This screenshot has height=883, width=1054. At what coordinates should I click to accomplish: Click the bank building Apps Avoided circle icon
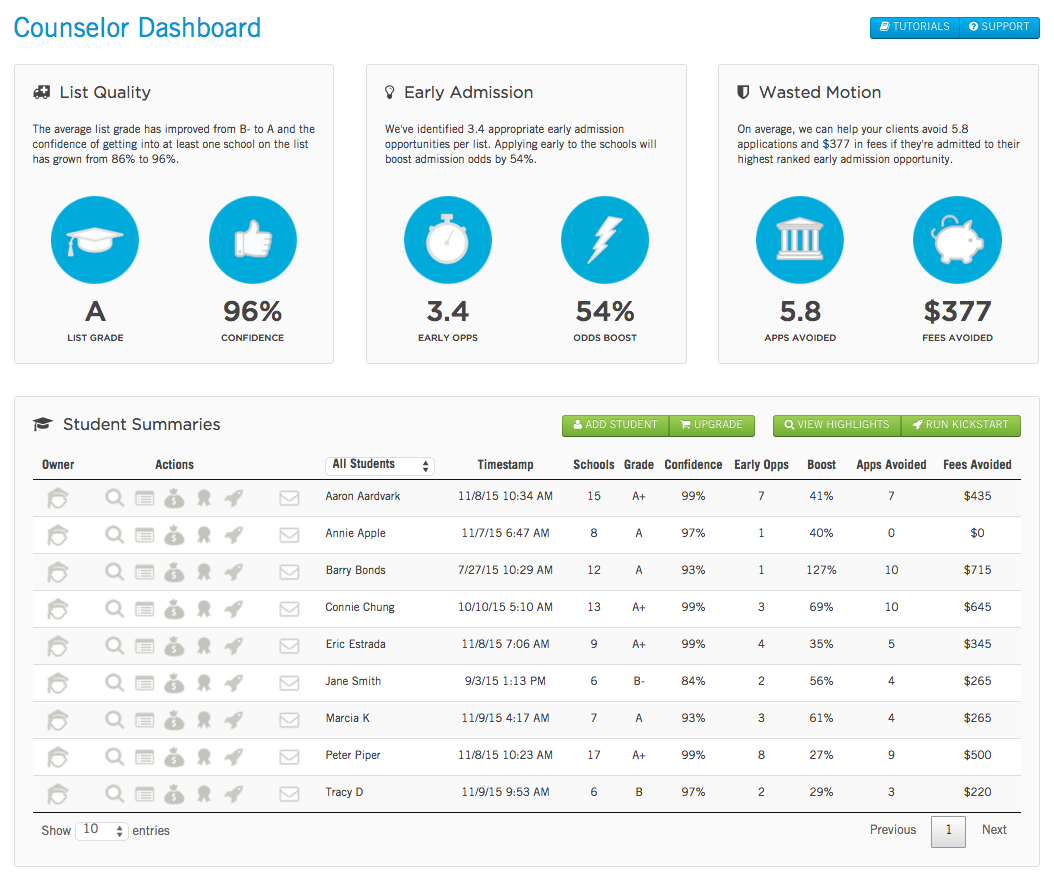click(800, 240)
